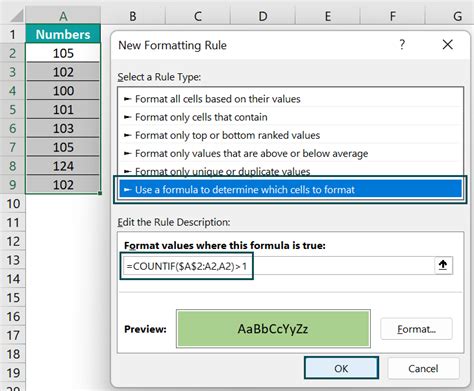The height and width of the screenshot is (391, 474).
Task: Select cell A7 containing 105
Action: coord(63,147)
